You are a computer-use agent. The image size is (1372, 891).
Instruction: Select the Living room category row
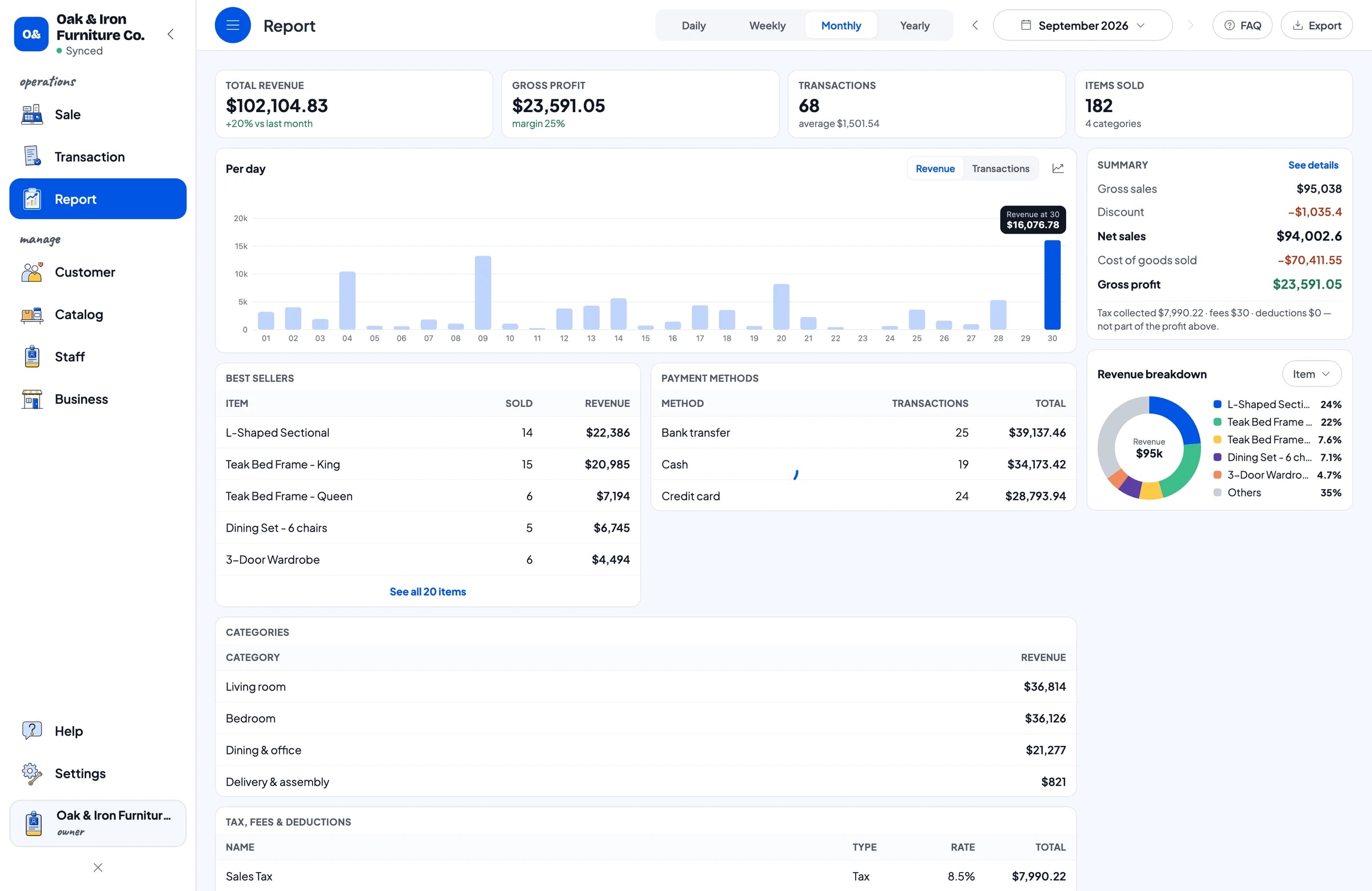click(x=645, y=687)
